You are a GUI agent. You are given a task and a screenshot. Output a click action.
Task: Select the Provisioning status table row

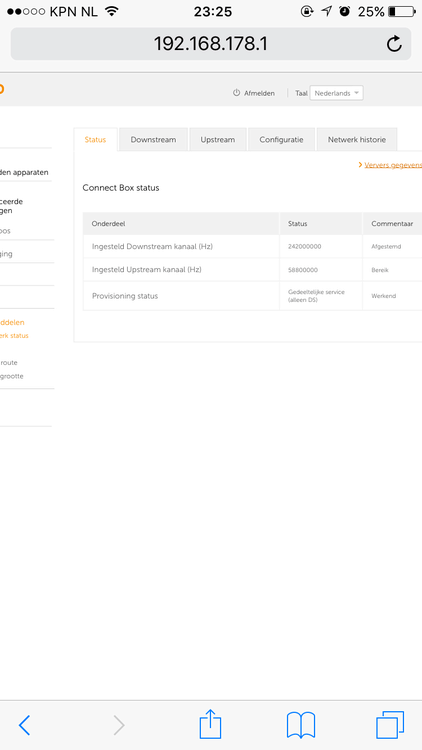(253, 296)
